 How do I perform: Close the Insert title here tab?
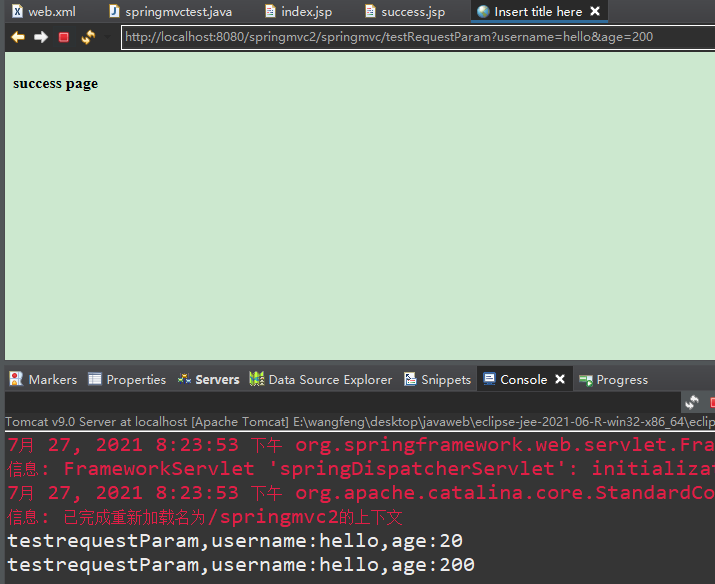tap(595, 11)
